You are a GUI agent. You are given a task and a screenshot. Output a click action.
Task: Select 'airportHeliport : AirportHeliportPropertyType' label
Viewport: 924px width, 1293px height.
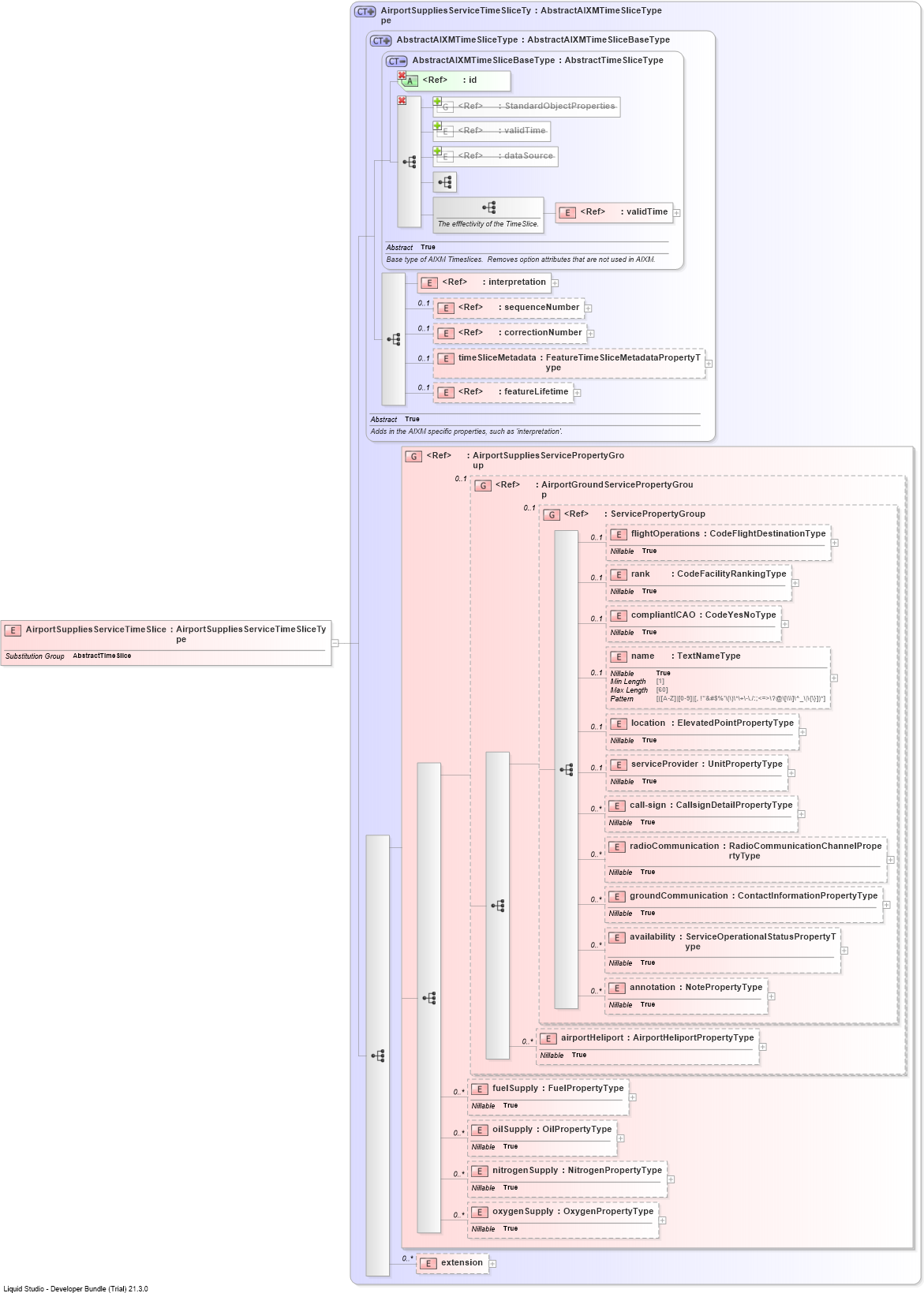pos(657,1038)
